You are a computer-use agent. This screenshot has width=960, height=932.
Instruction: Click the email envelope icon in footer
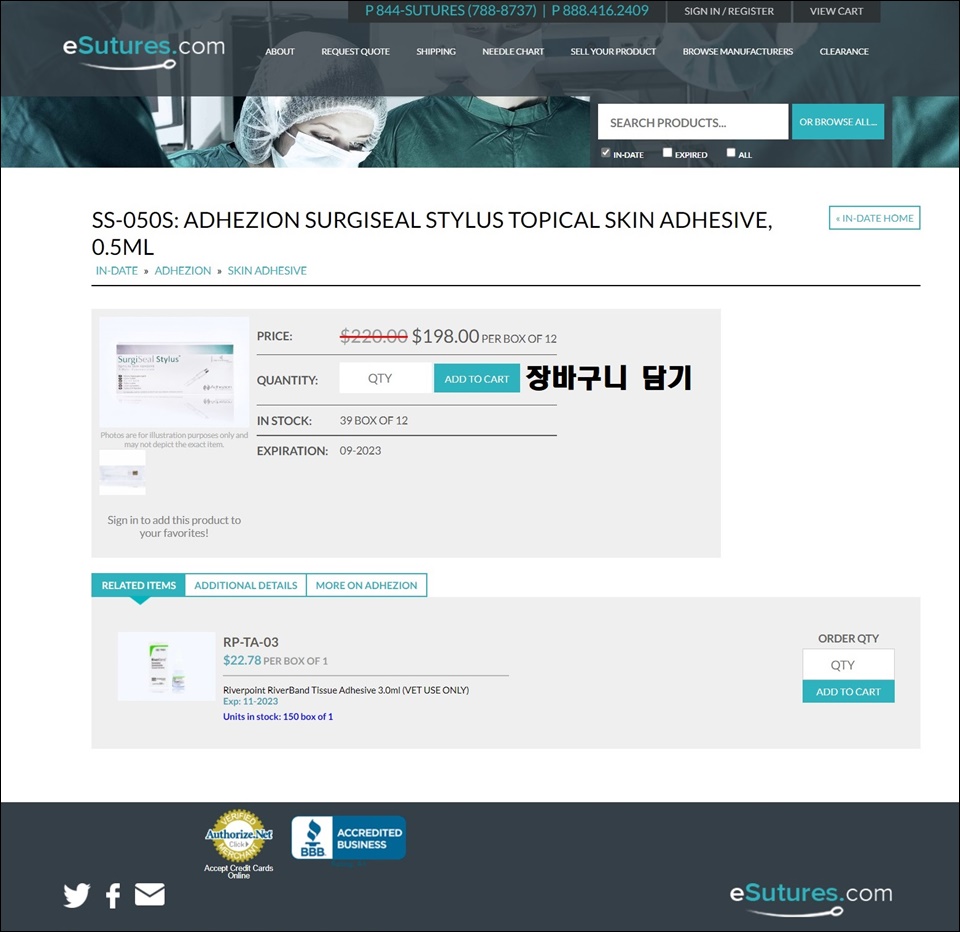150,894
